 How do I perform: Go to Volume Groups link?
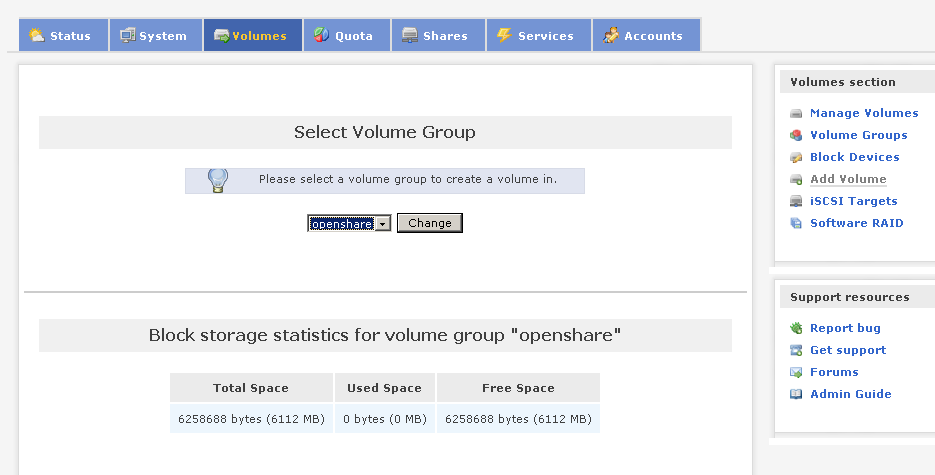(x=859, y=135)
